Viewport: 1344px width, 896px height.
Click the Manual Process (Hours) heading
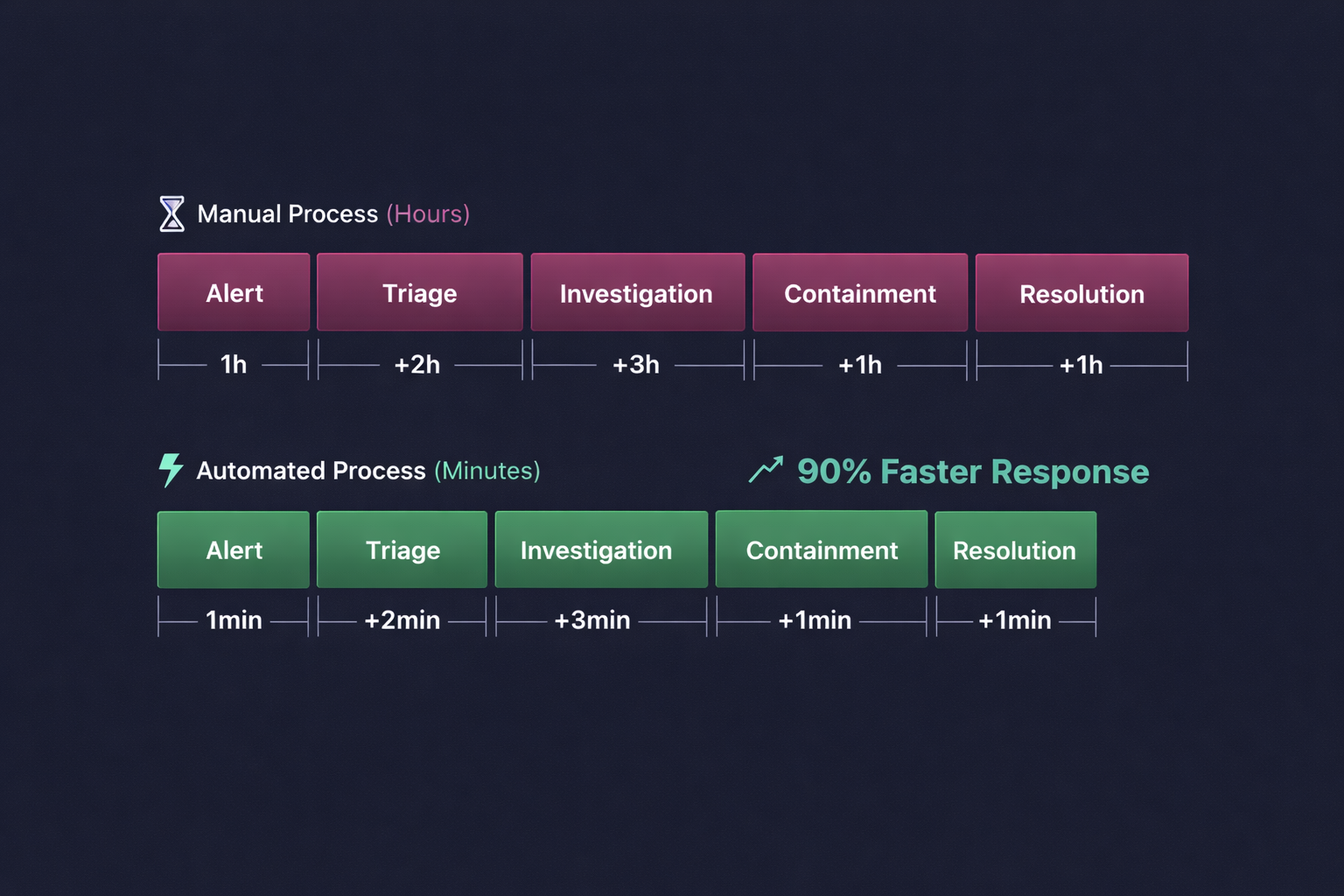(x=333, y=214)
